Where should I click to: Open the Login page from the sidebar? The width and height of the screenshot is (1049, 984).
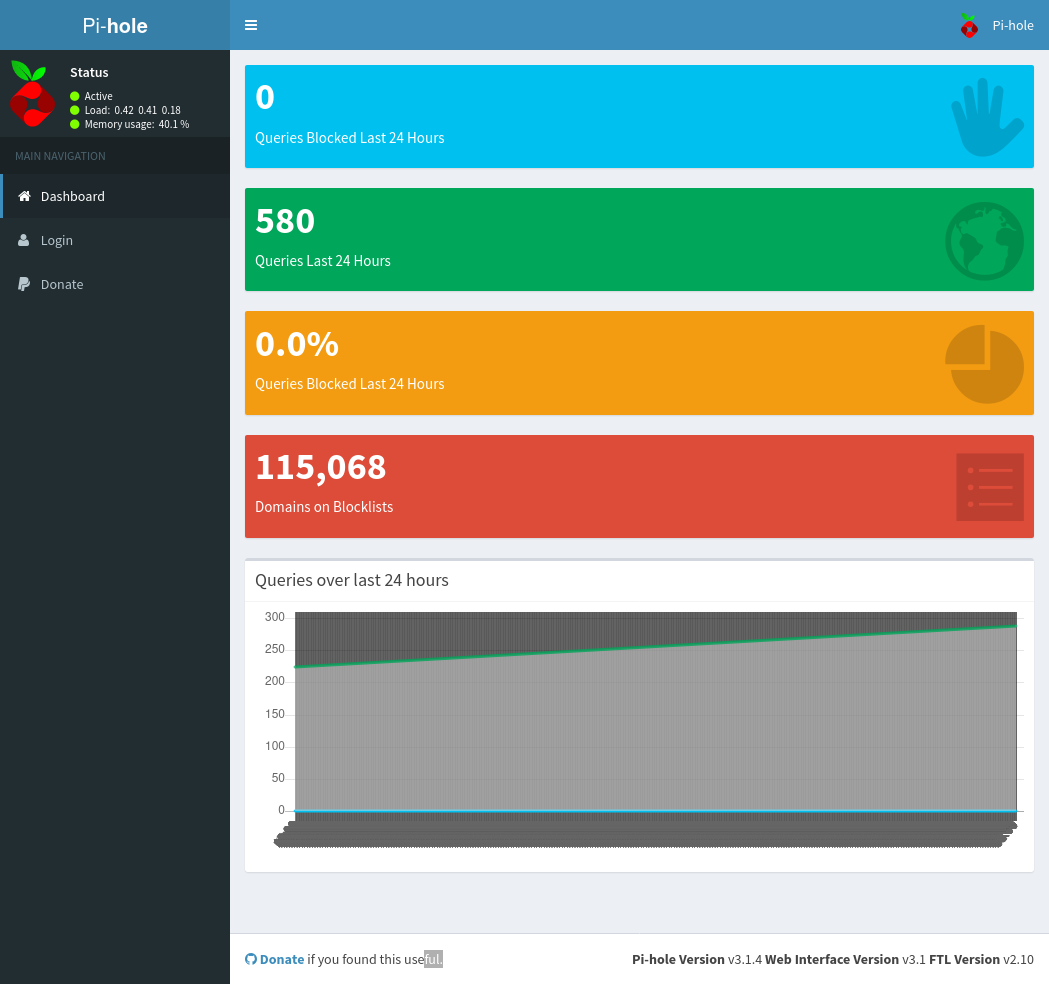pyautogui.click(x=115, y=240)
